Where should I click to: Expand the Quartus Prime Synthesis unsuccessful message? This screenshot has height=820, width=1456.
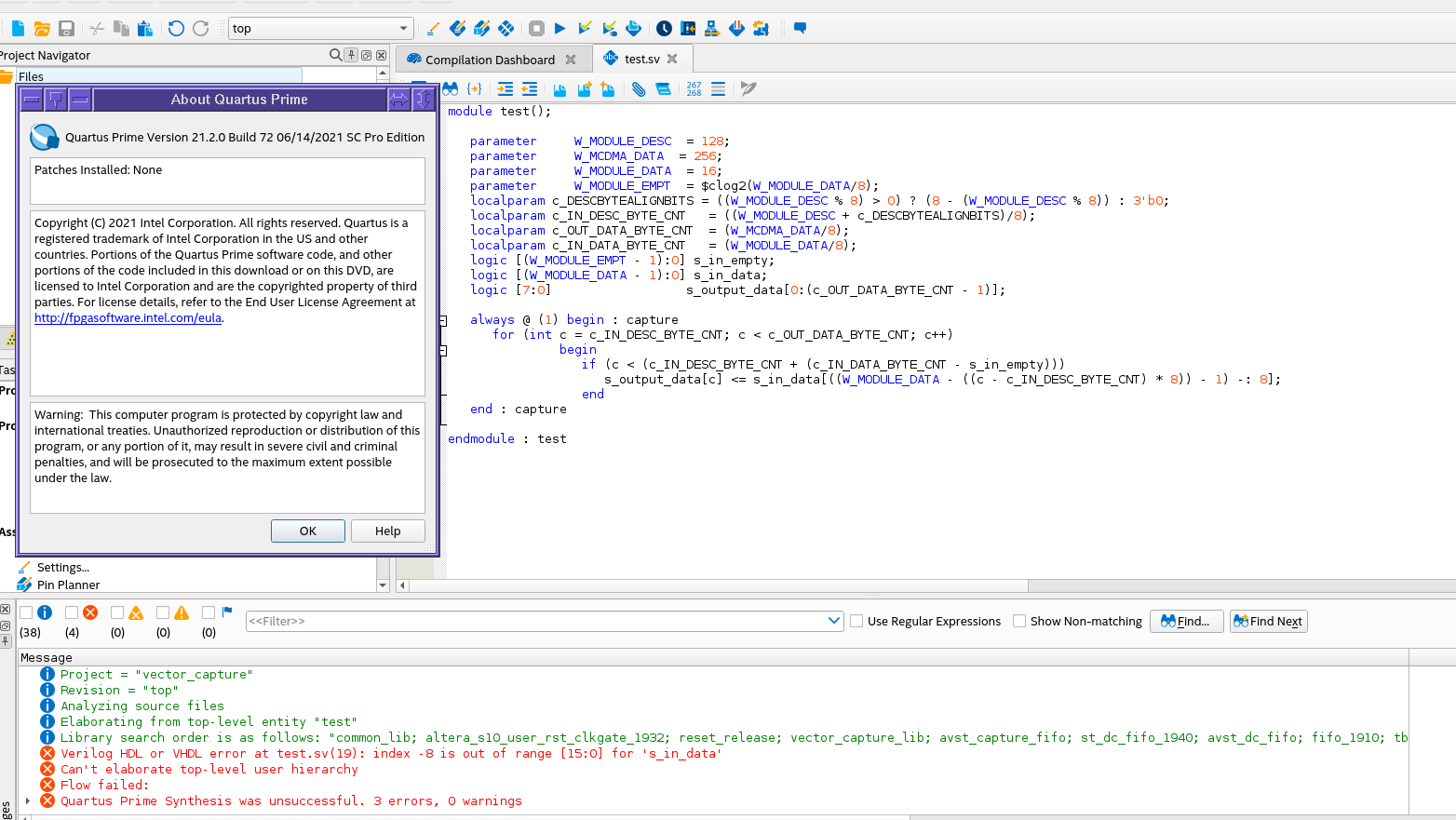[28, 800]
